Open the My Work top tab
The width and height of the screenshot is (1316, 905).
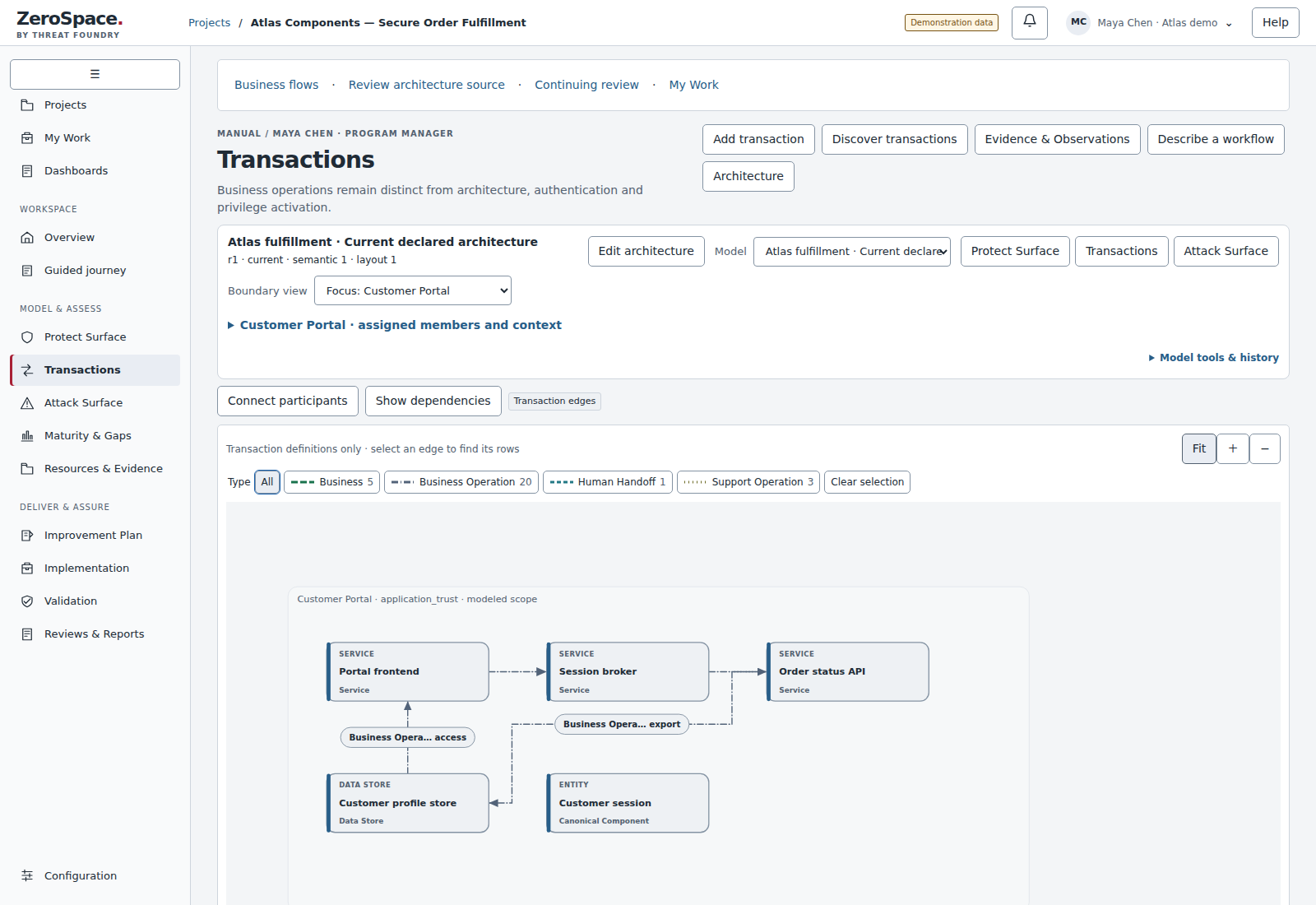point(693,85)
